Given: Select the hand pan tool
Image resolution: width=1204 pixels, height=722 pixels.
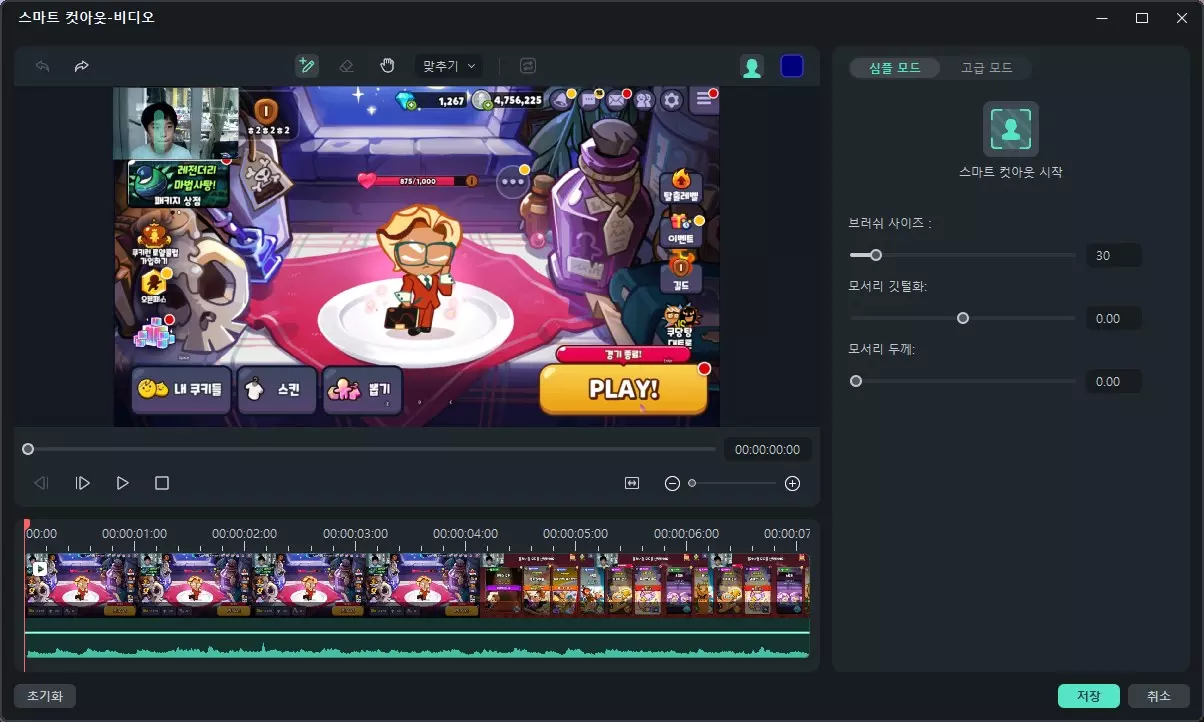Looking at the screenshot, I should tap(388, 66).
